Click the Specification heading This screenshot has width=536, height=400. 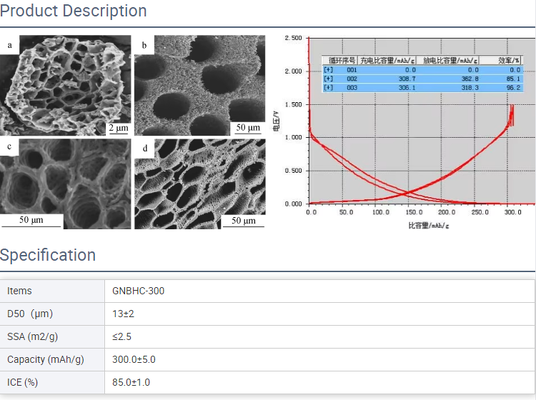click(48, 255)
